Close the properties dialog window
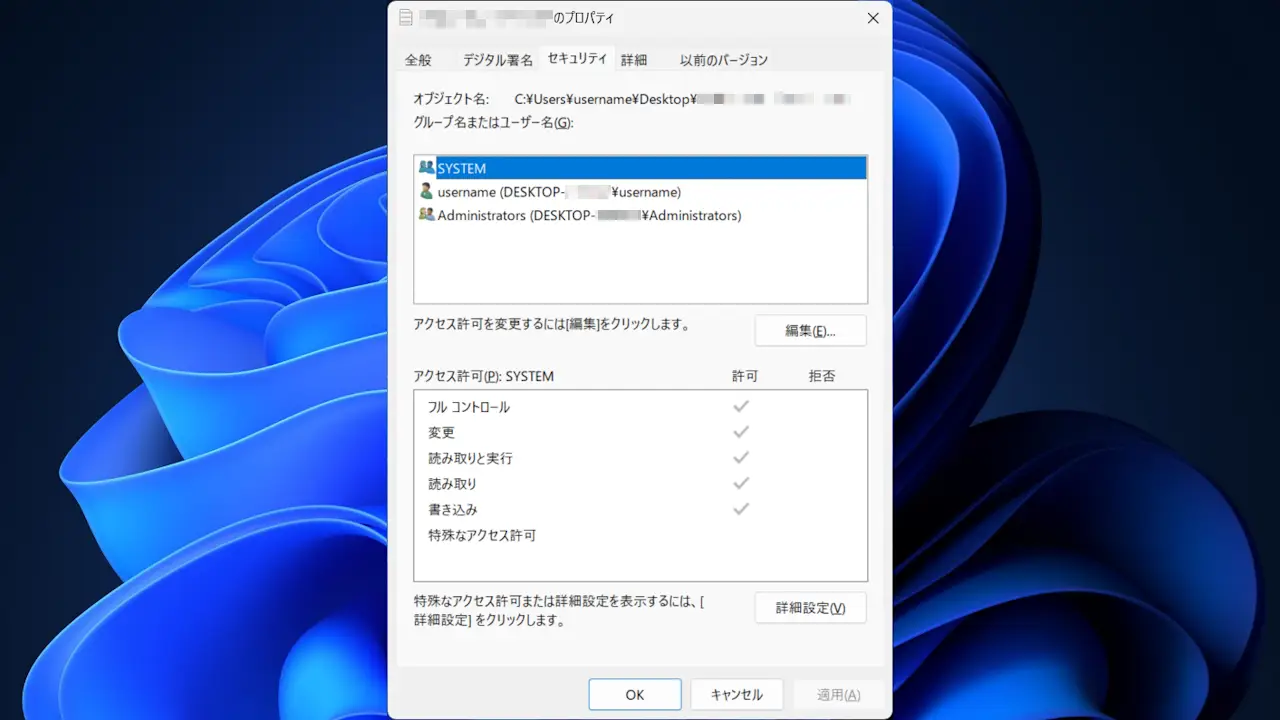 tap(873, 18)
